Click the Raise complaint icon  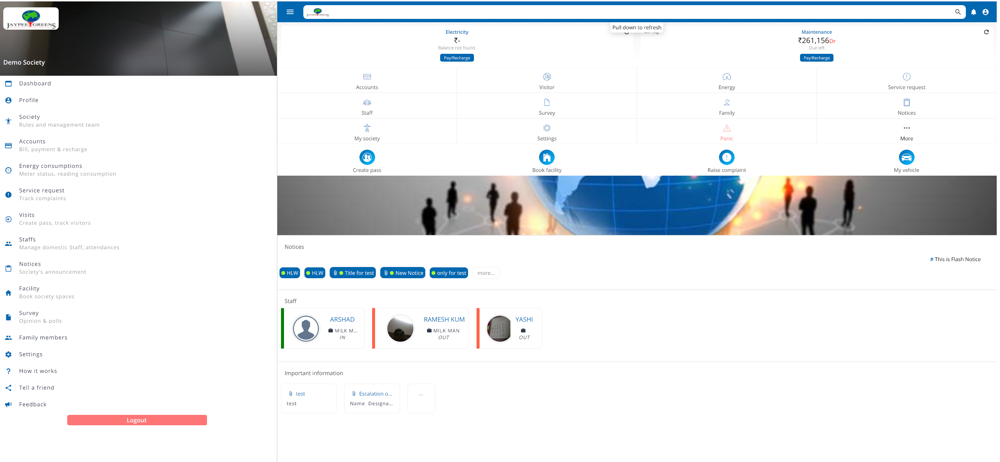tap(726, 157)
